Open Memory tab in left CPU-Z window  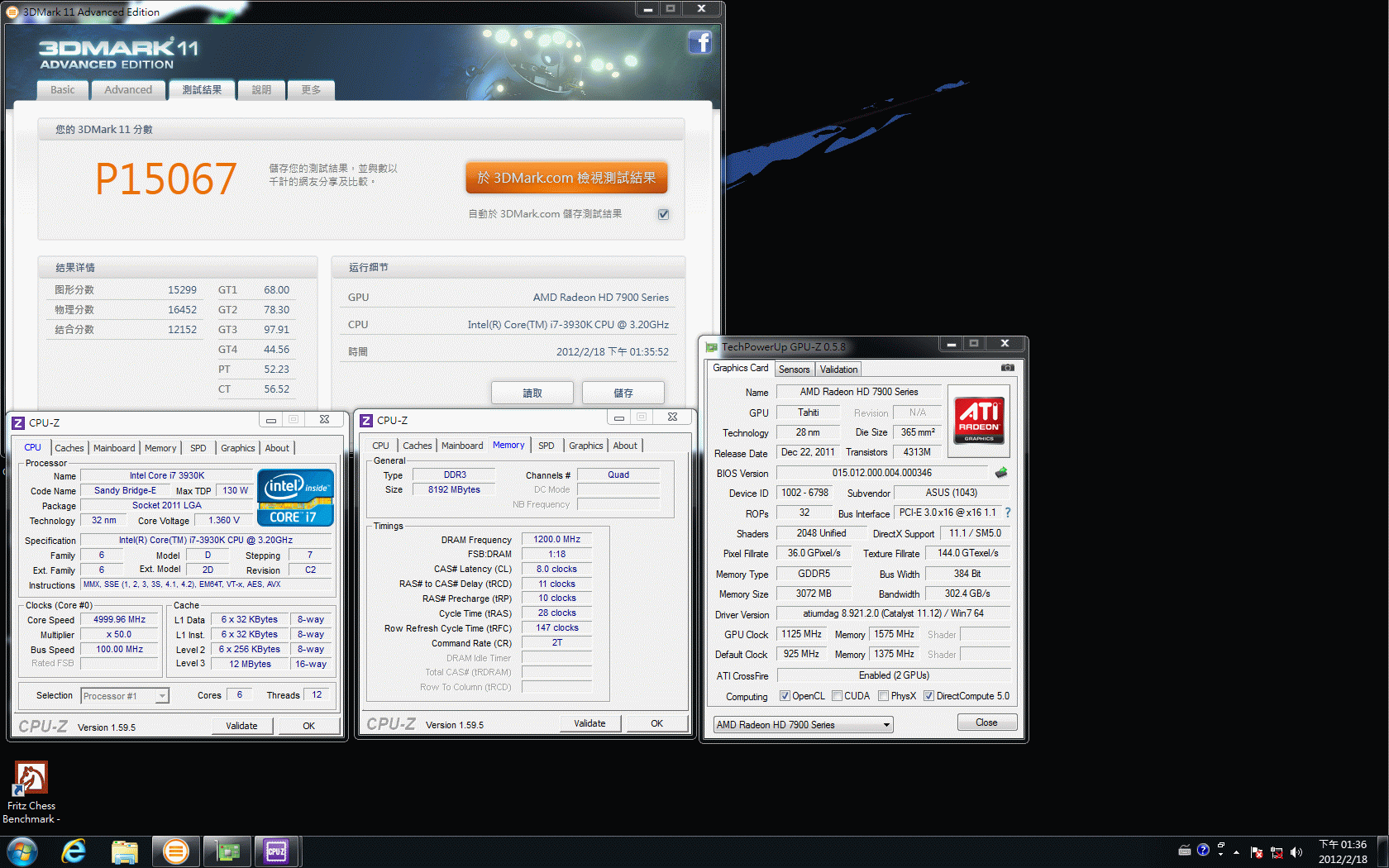pyautogui.click(x=160, y=448)
